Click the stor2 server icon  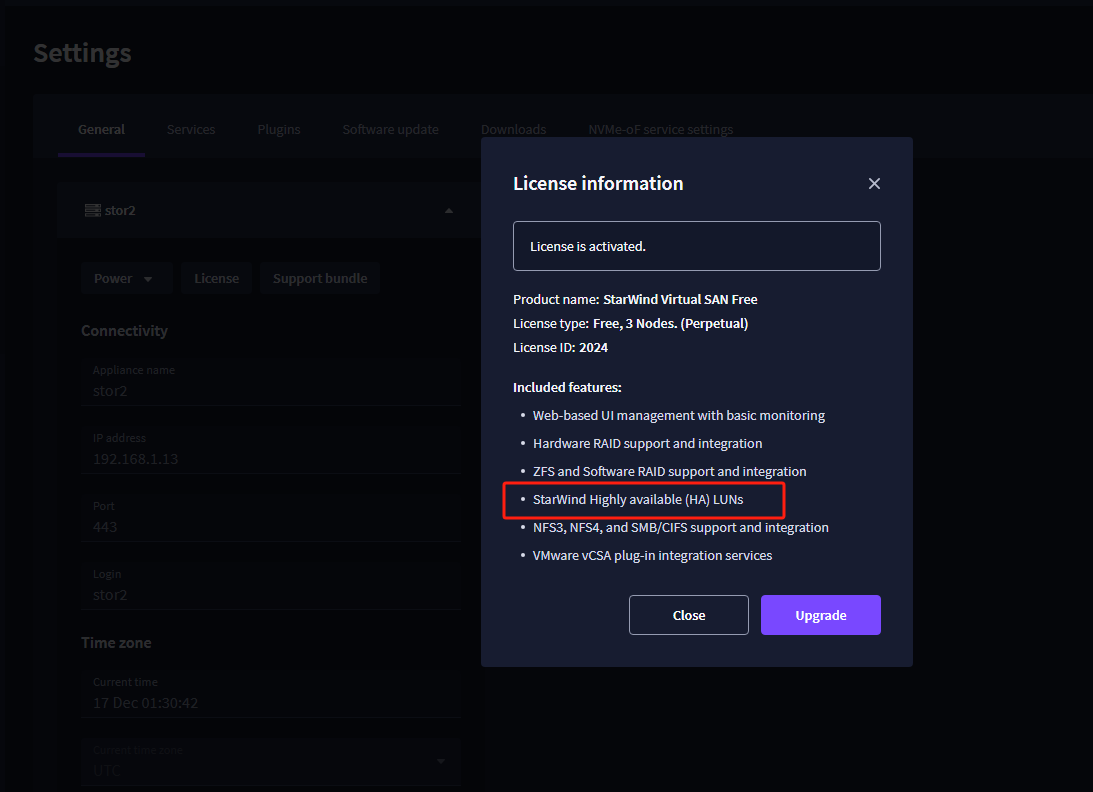(x=93, y=211)
